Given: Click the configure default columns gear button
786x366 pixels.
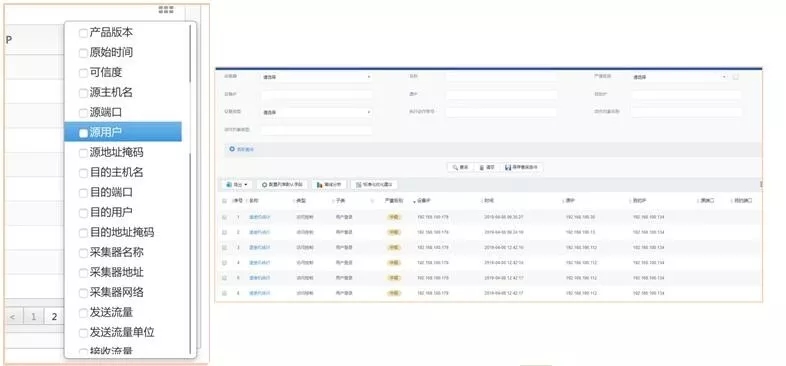Looking at the screenshot, I should 283,185.
